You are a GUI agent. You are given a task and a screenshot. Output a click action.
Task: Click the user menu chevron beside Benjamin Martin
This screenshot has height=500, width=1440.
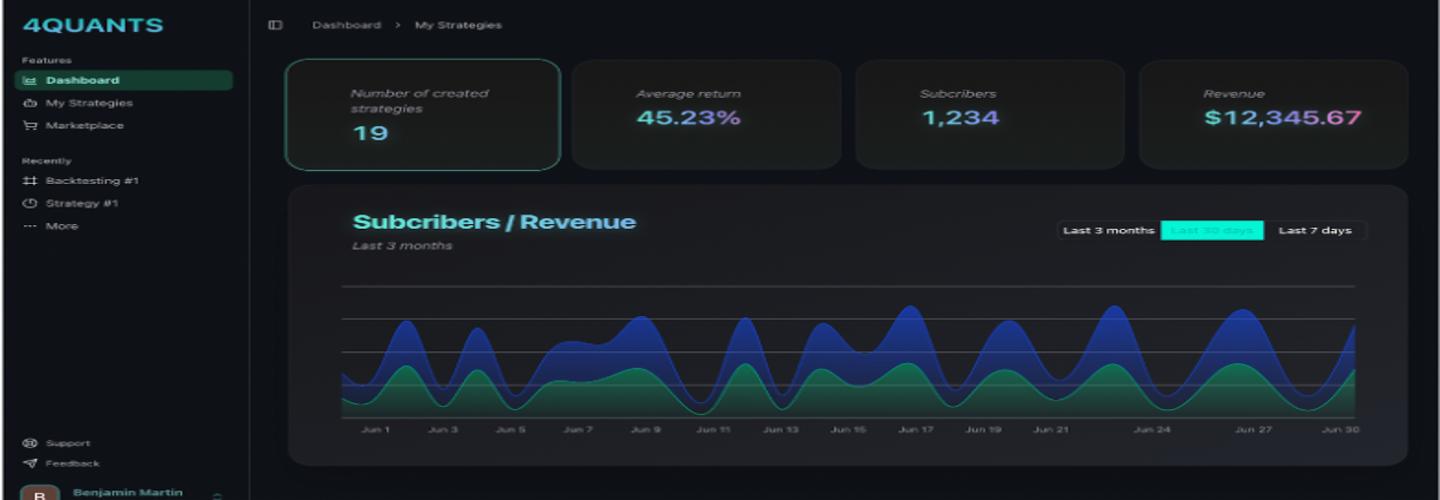coord(217,494)
